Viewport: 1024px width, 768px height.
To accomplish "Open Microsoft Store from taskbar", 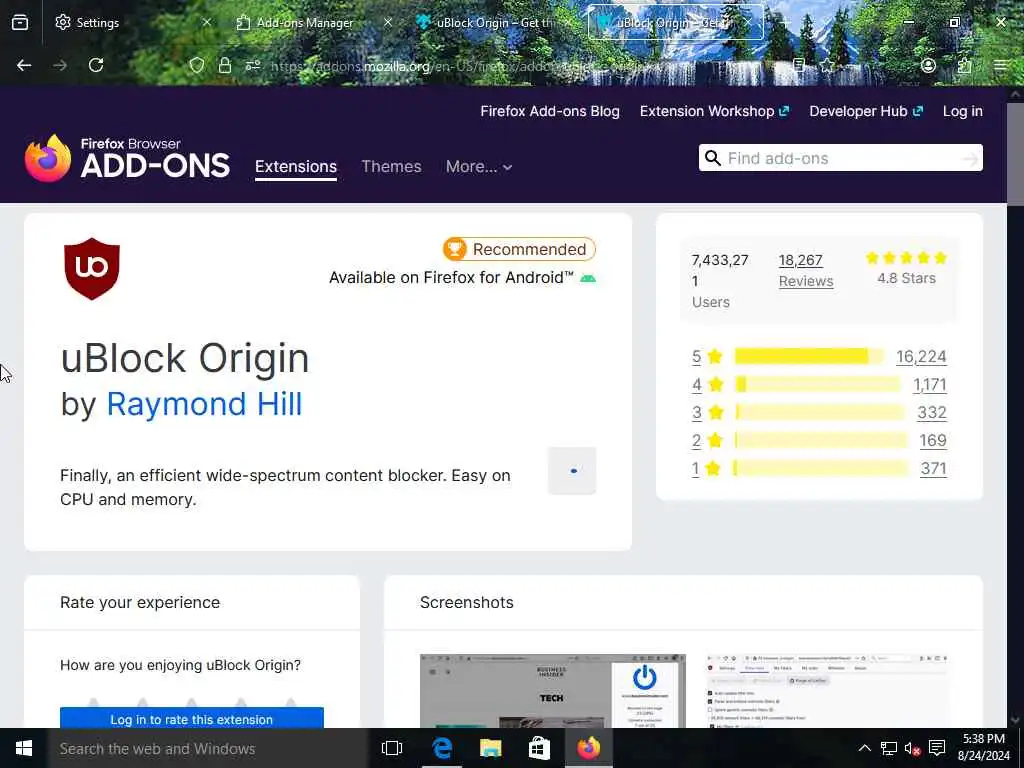I will click(x=539, y=748).
